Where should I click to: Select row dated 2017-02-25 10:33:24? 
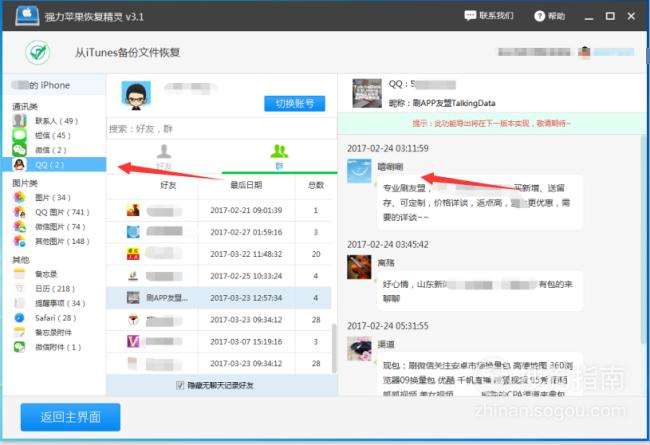point(219,276)
